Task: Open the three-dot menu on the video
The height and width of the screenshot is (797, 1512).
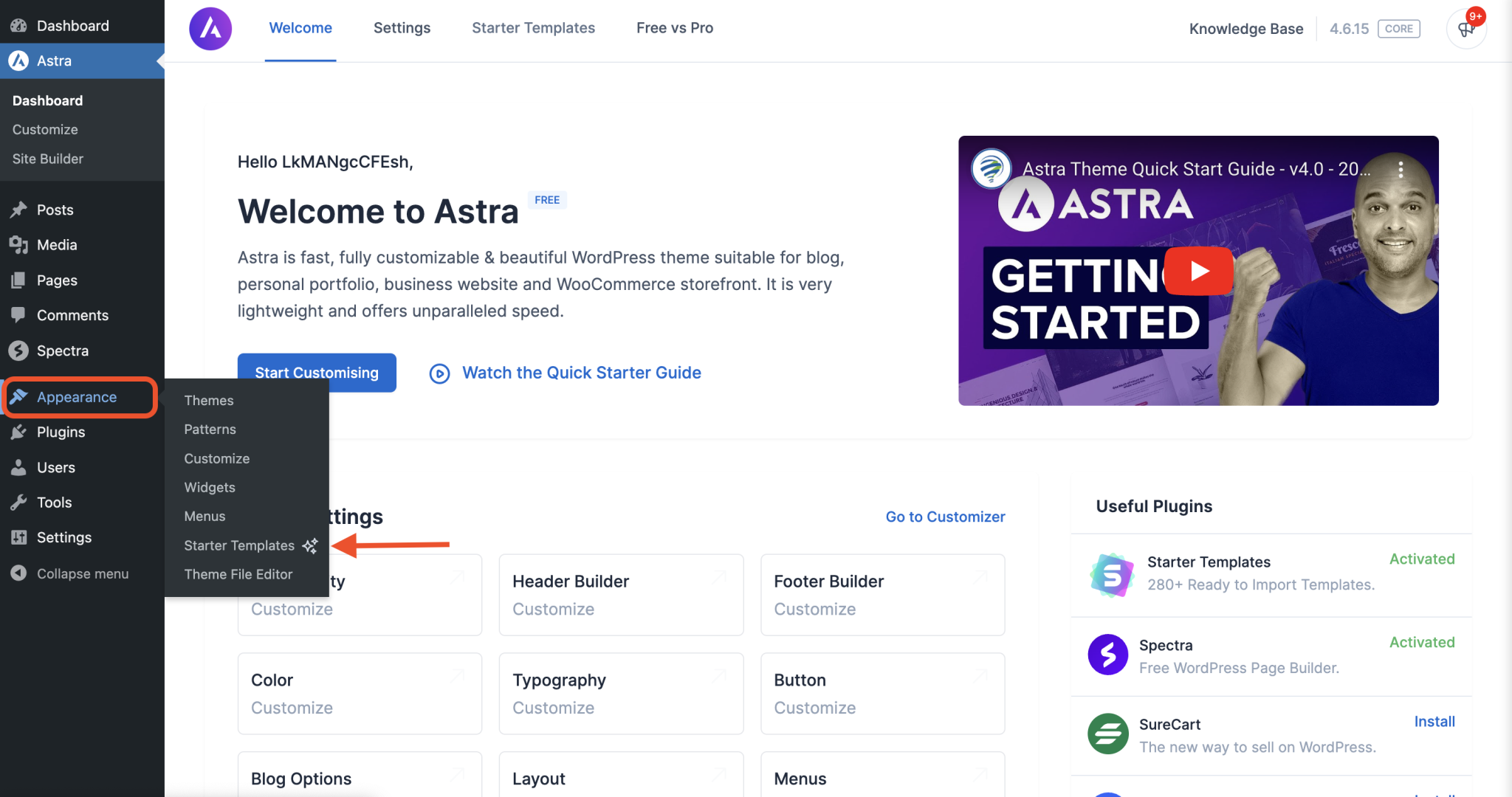Action: [x=1401, y=168]
